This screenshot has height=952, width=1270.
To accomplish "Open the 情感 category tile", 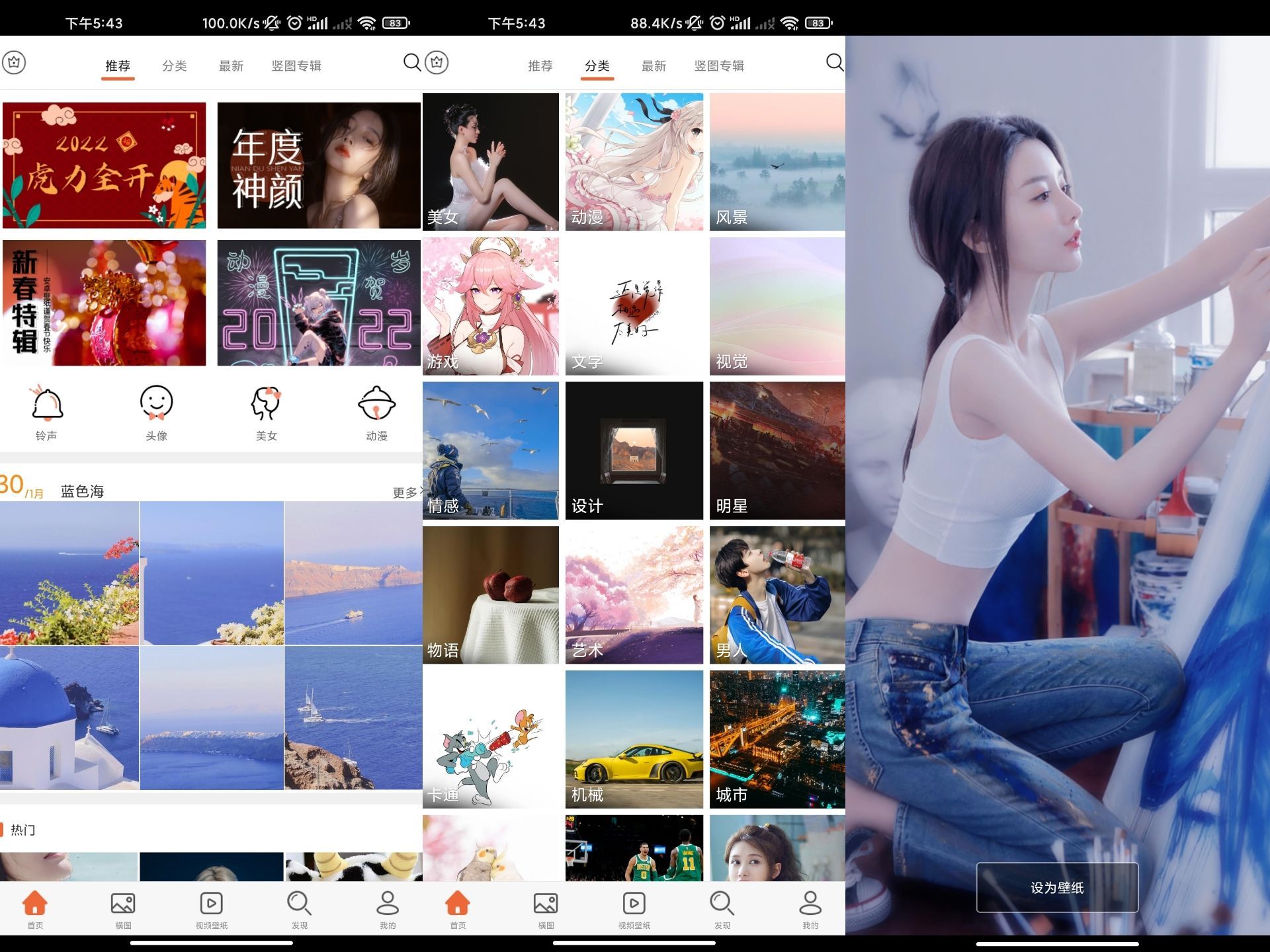I will pos(491,450).
